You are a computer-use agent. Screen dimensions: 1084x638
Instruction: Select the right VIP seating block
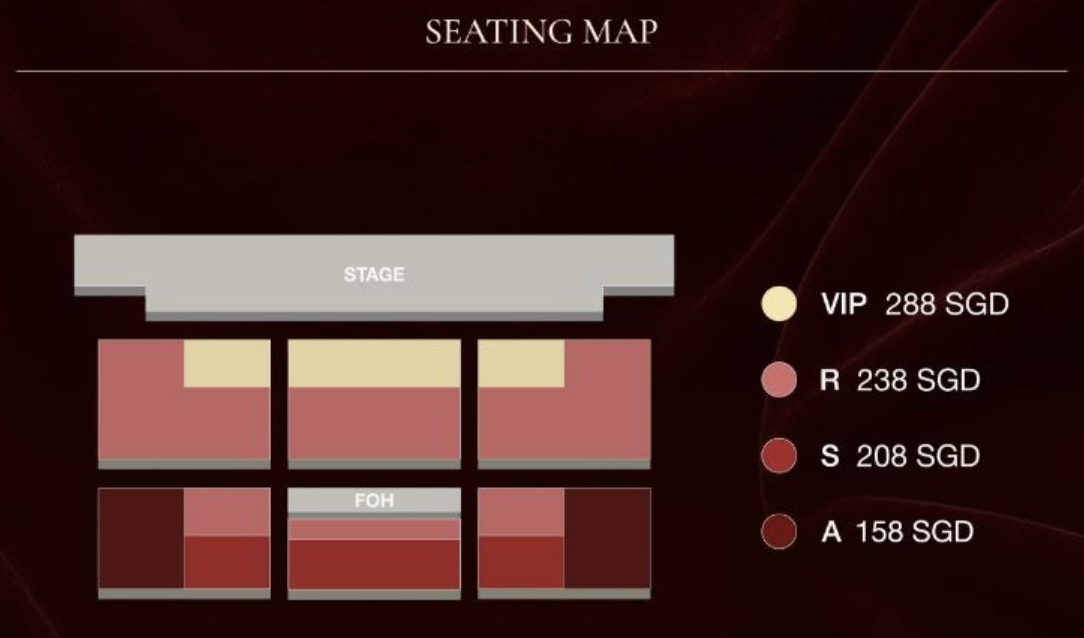521,363
